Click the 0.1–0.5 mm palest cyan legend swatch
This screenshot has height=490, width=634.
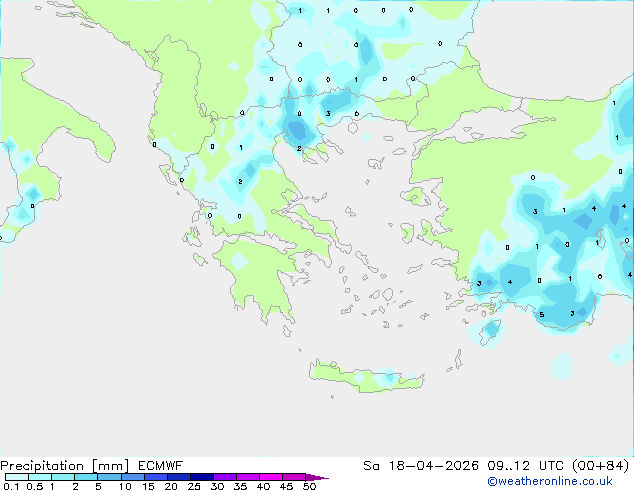click(x=17, y=477)
